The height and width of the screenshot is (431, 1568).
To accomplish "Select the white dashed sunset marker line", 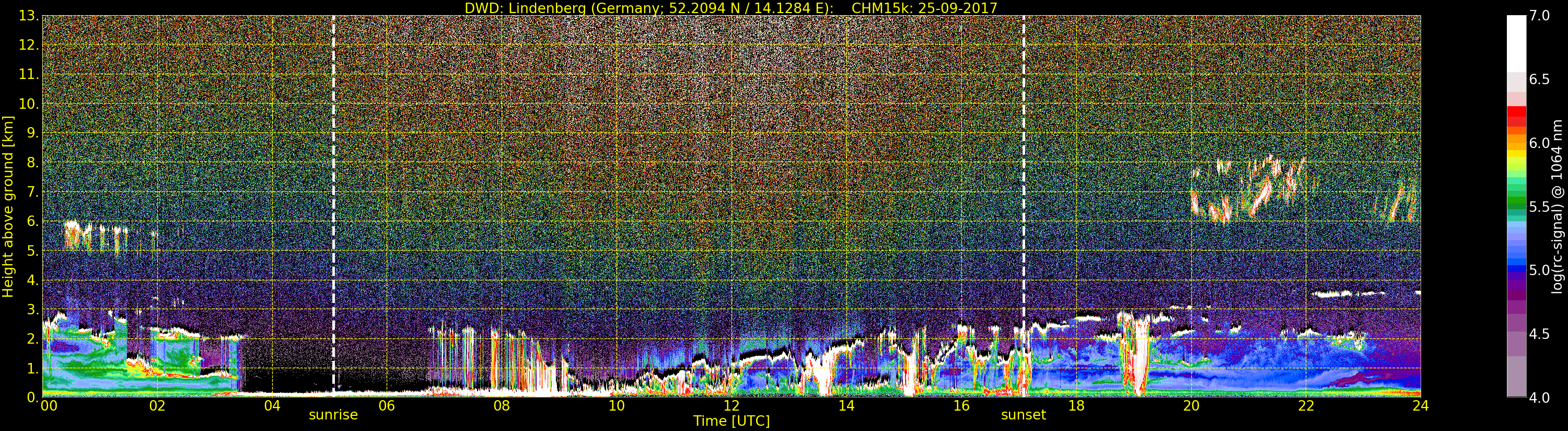I will [x=1024, y=206].
